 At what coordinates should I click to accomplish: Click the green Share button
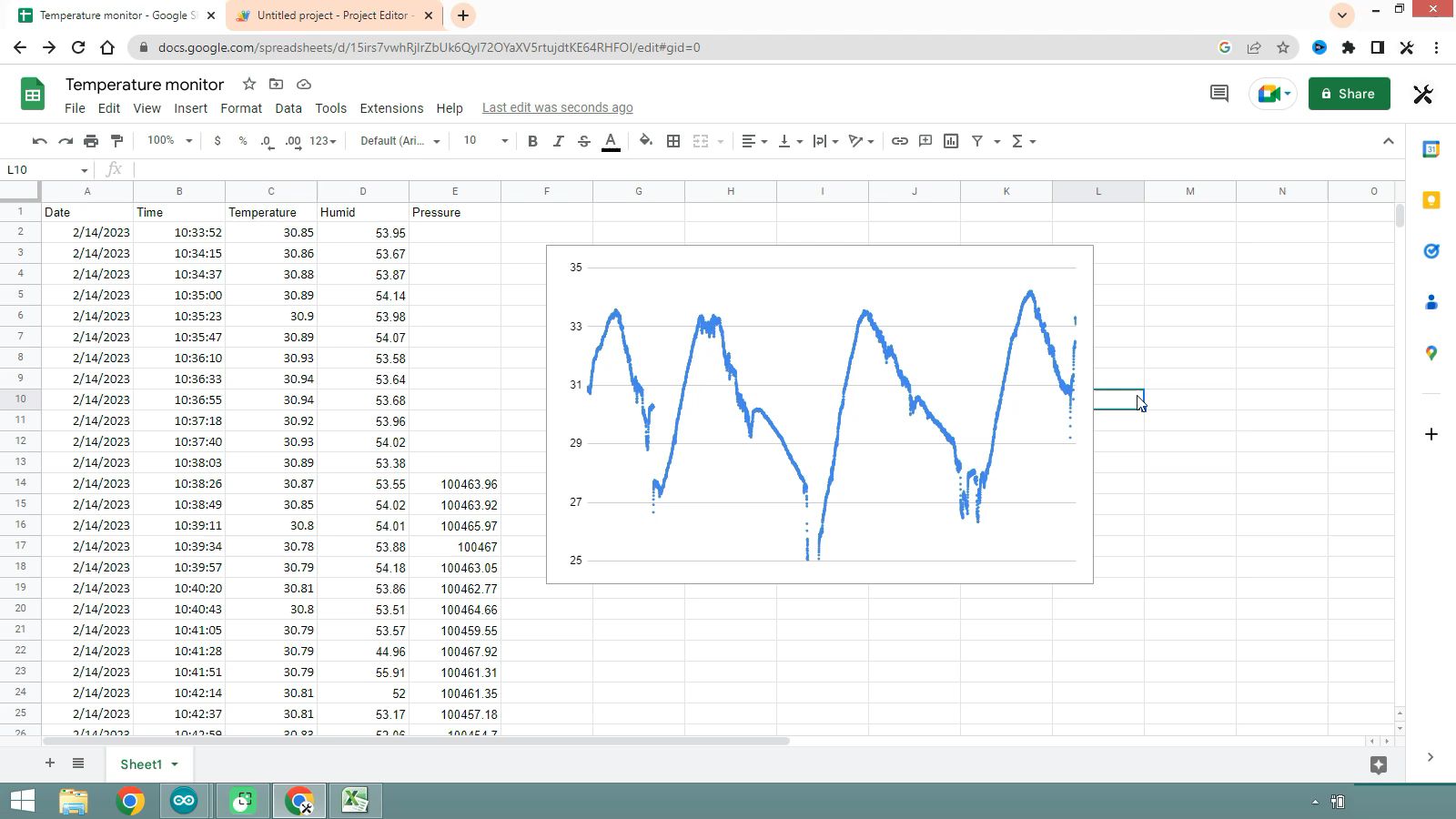click(x=1349, y=94)
